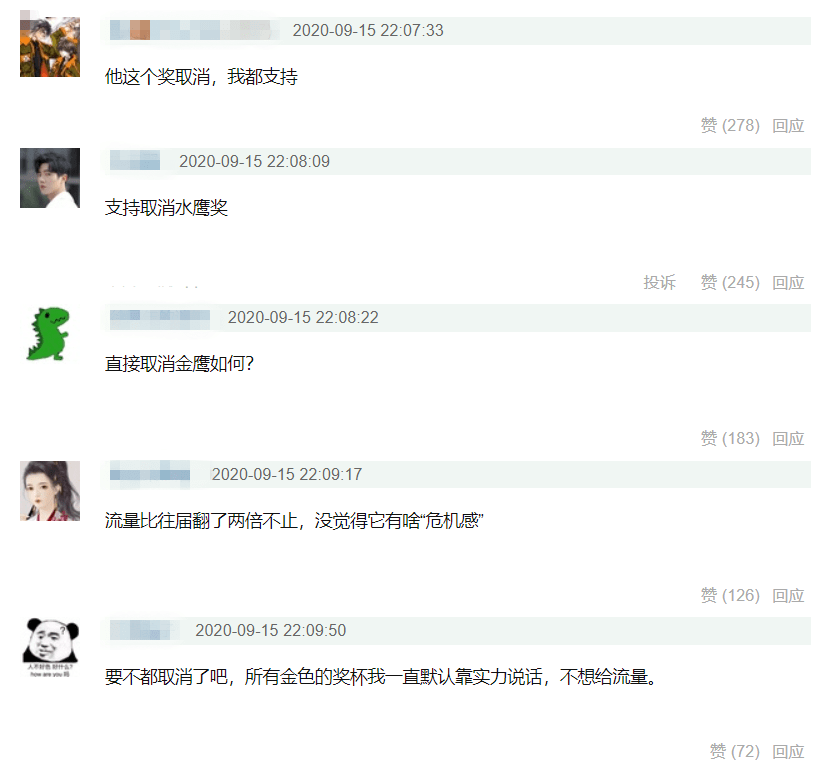
Task: Reply to the 直接取消金鹰如何 comment
Action: [x=788, y=438]
